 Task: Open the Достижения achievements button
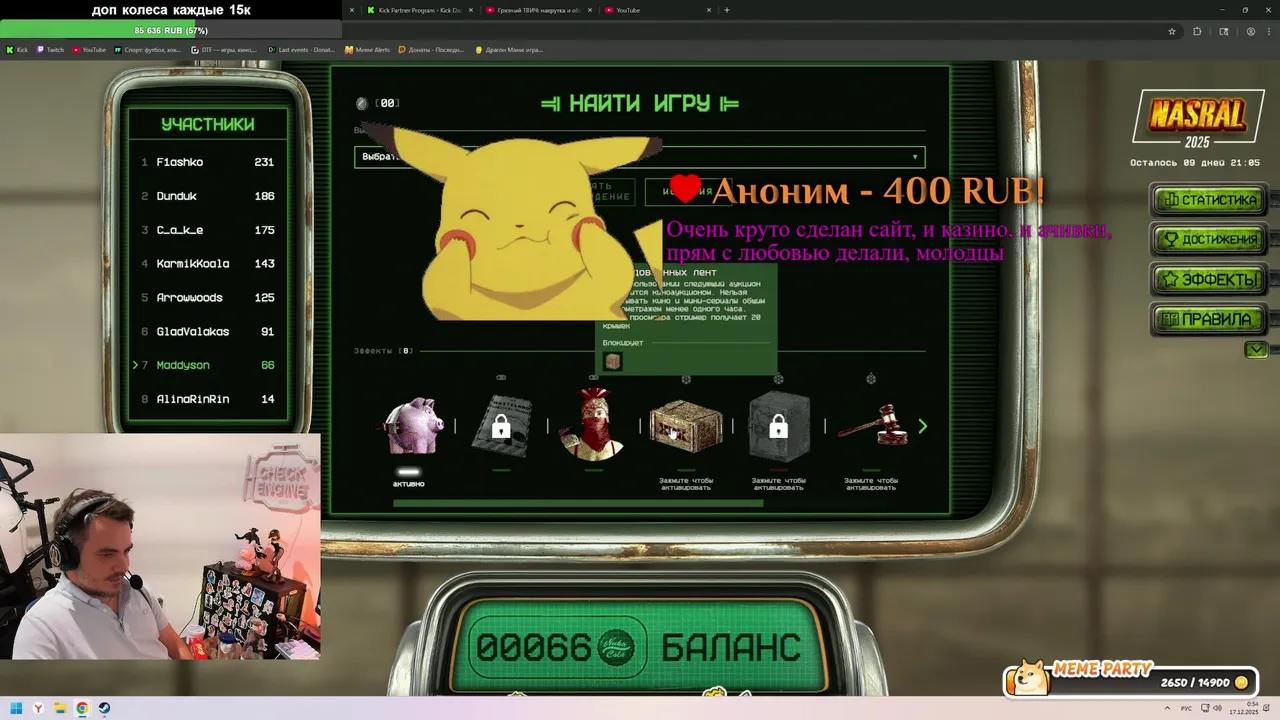pos(1209,240)
